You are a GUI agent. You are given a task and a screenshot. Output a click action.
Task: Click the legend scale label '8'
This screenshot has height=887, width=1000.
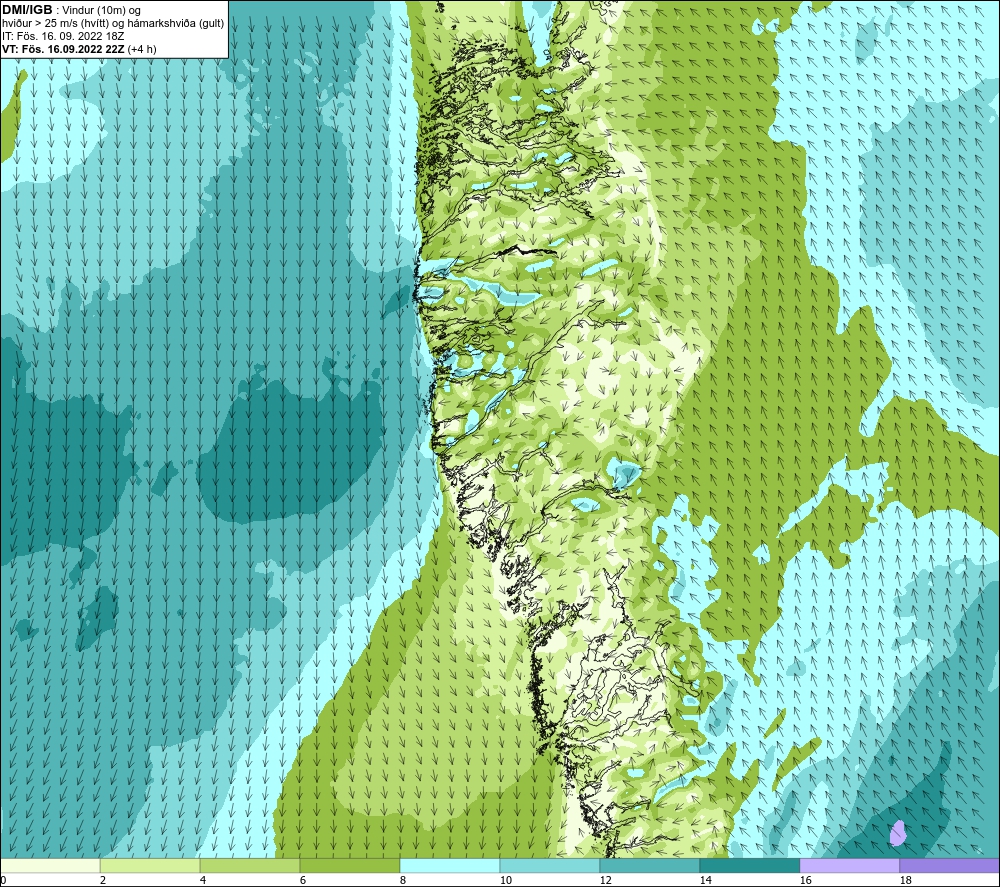point(405,881)
